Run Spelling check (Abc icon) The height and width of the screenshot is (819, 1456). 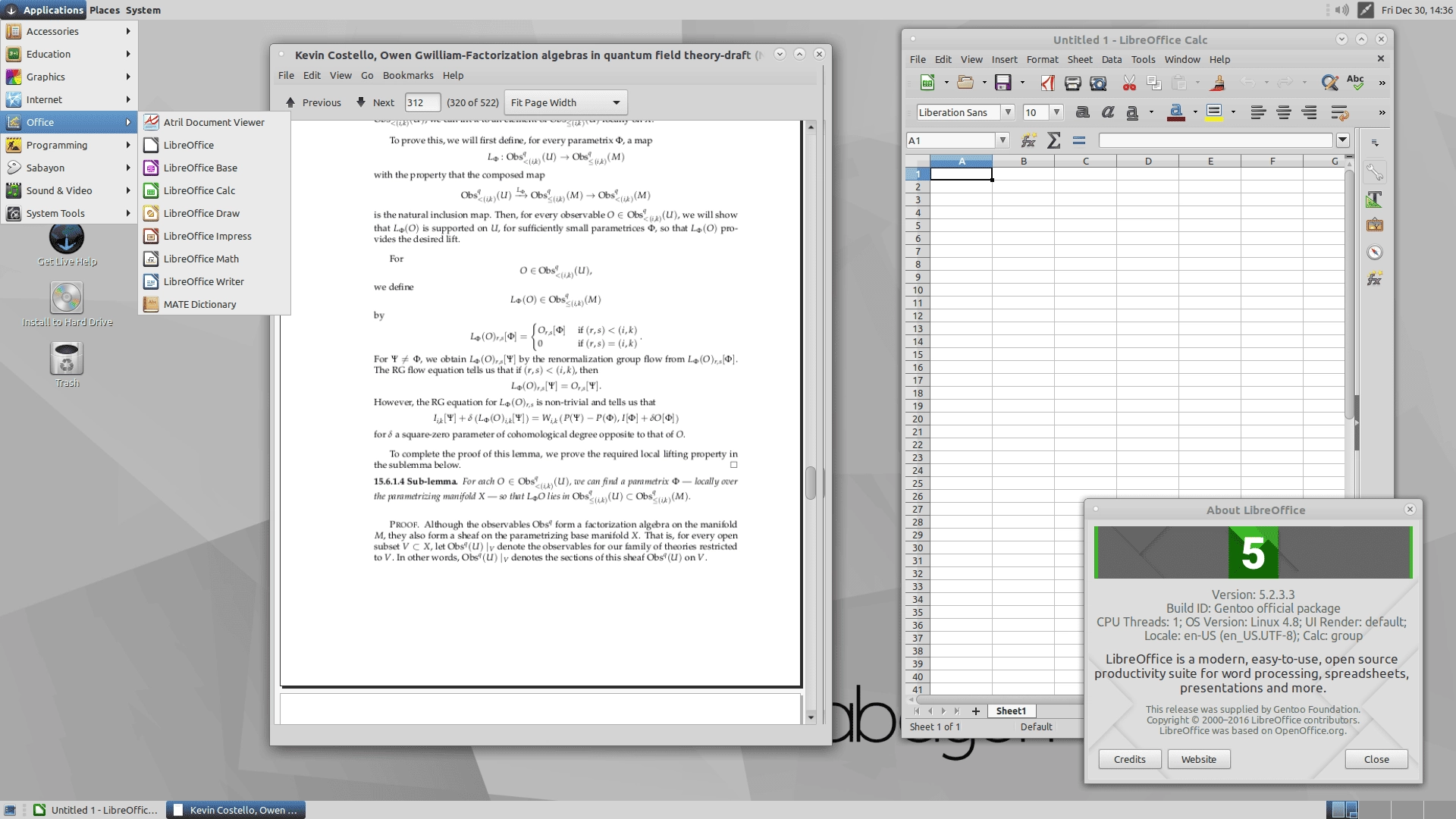click(1355, 83)
